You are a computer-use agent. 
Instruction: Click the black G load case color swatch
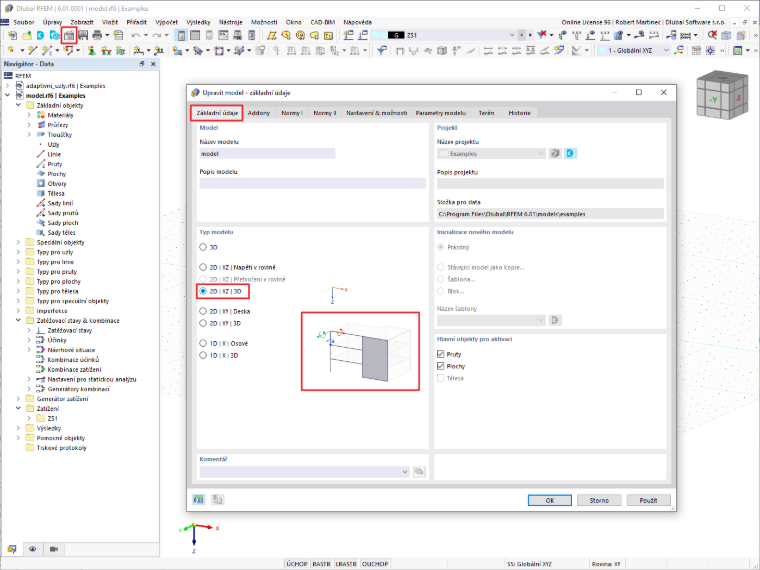pyautogui.click(x=396, y=35)
